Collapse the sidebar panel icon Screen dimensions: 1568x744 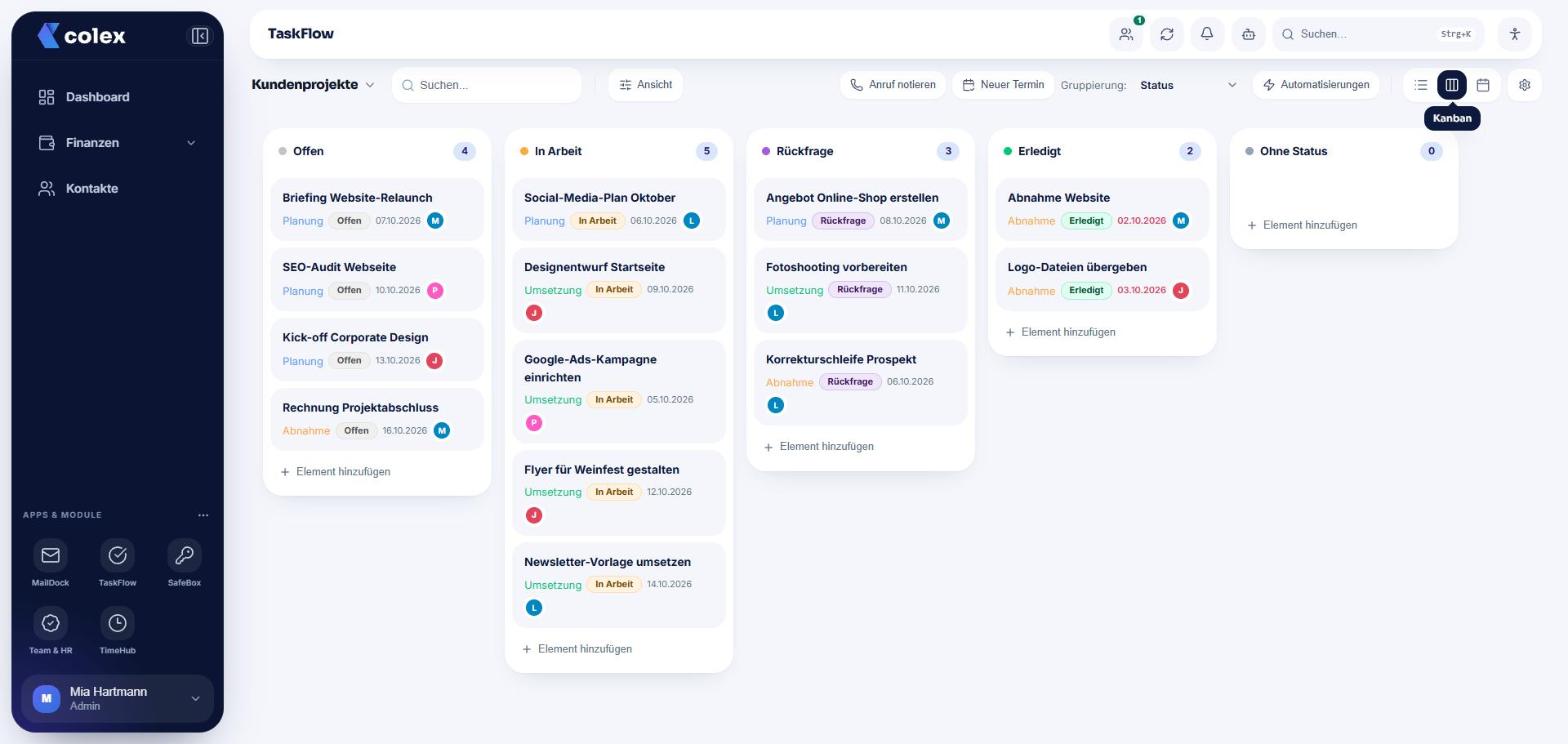pyautogui.click(x=200, y=36)
